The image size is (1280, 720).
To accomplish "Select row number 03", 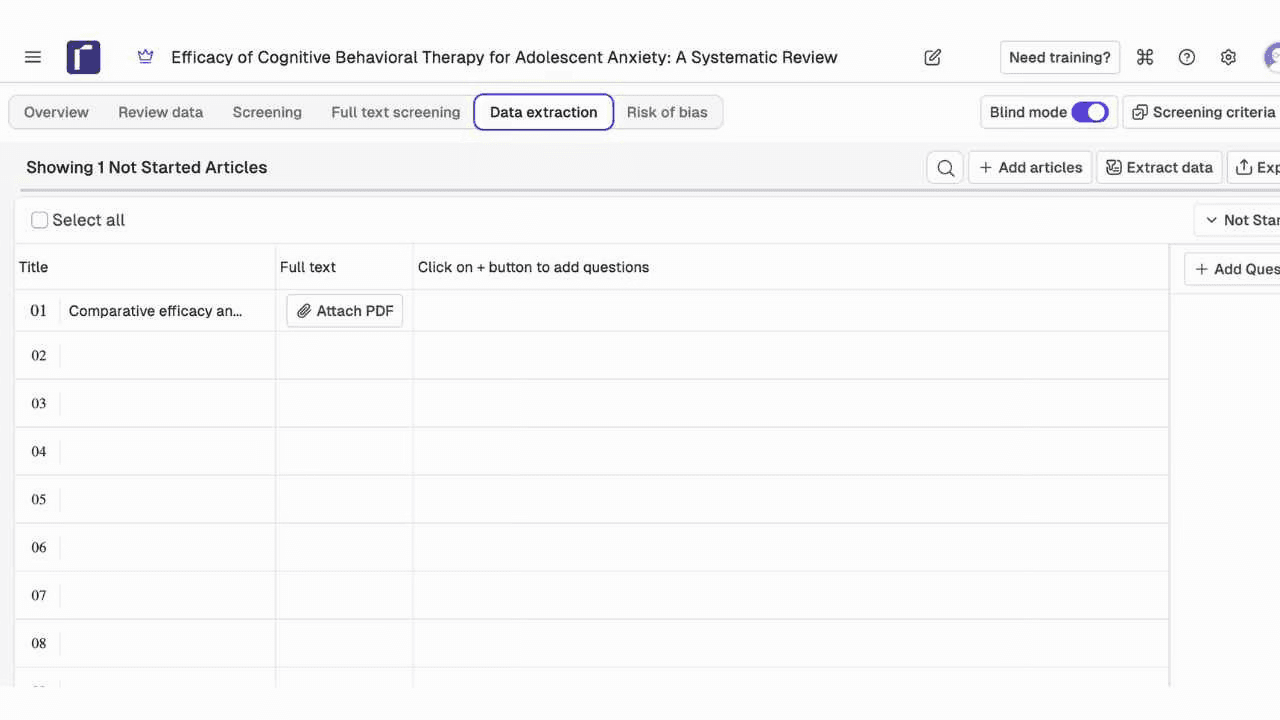I will tap(39, 403).
